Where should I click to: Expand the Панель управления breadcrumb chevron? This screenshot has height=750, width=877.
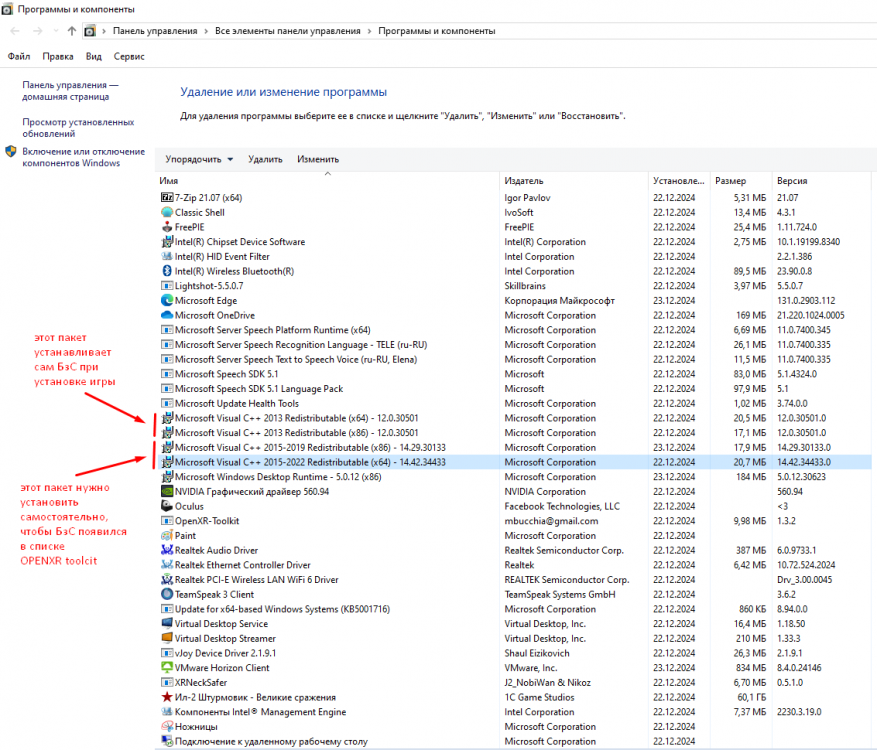tap(206, 31)
